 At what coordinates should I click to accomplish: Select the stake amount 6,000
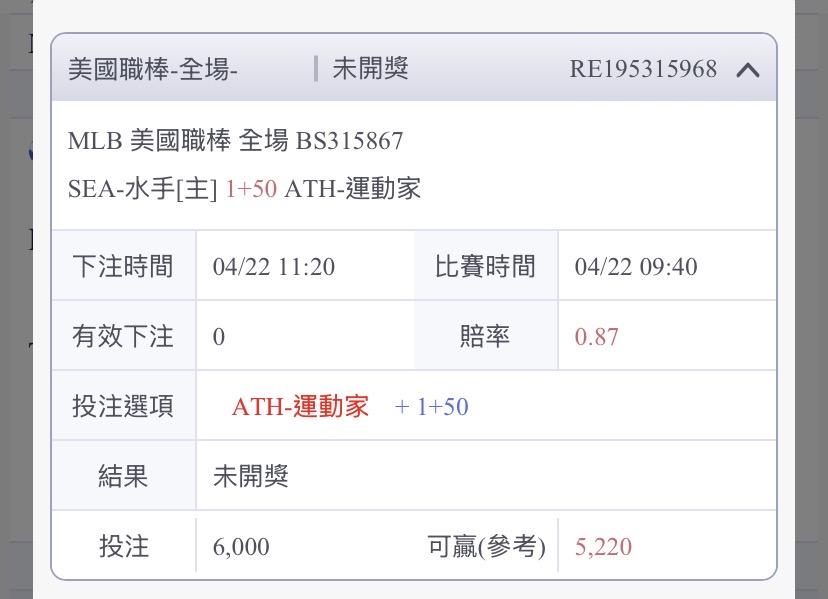pos(241,547)
